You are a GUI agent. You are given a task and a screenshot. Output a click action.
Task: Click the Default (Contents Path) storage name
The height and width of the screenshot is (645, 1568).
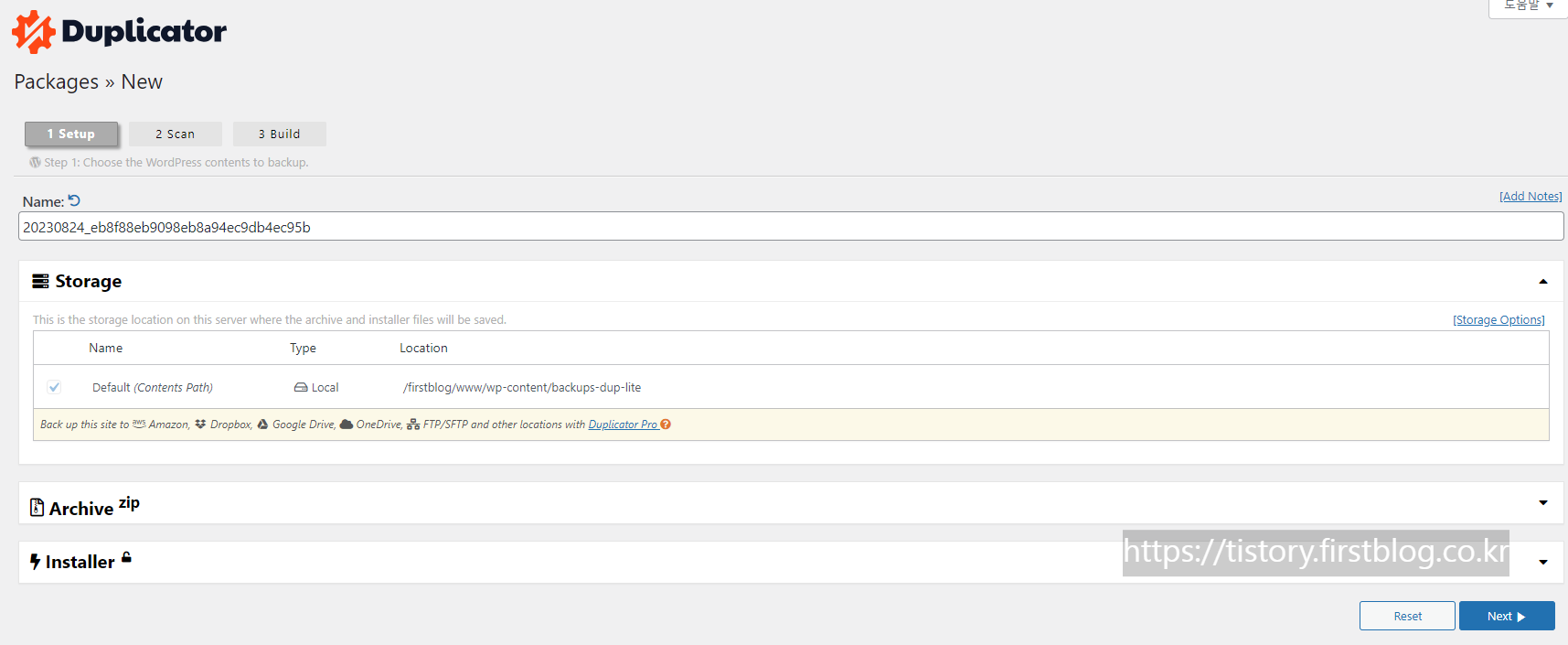(153, 387)
